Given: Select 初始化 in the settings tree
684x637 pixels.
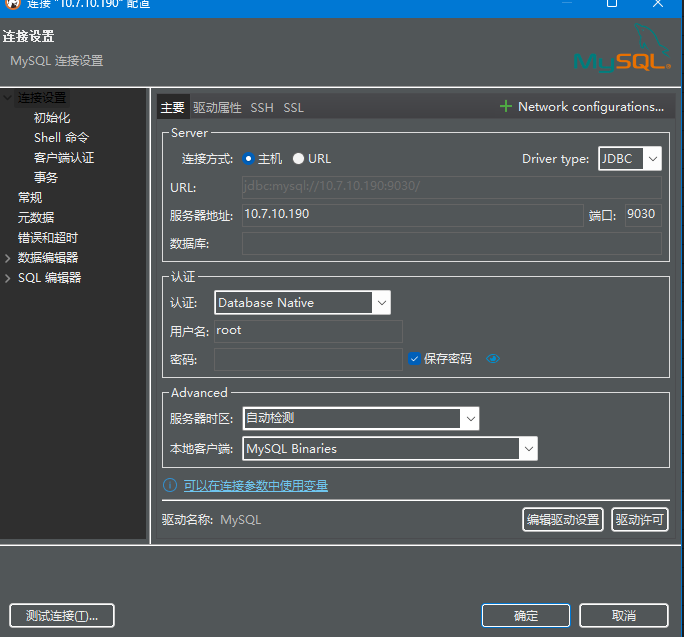Looking at the screenshot, I should click(x=52, y=117).
